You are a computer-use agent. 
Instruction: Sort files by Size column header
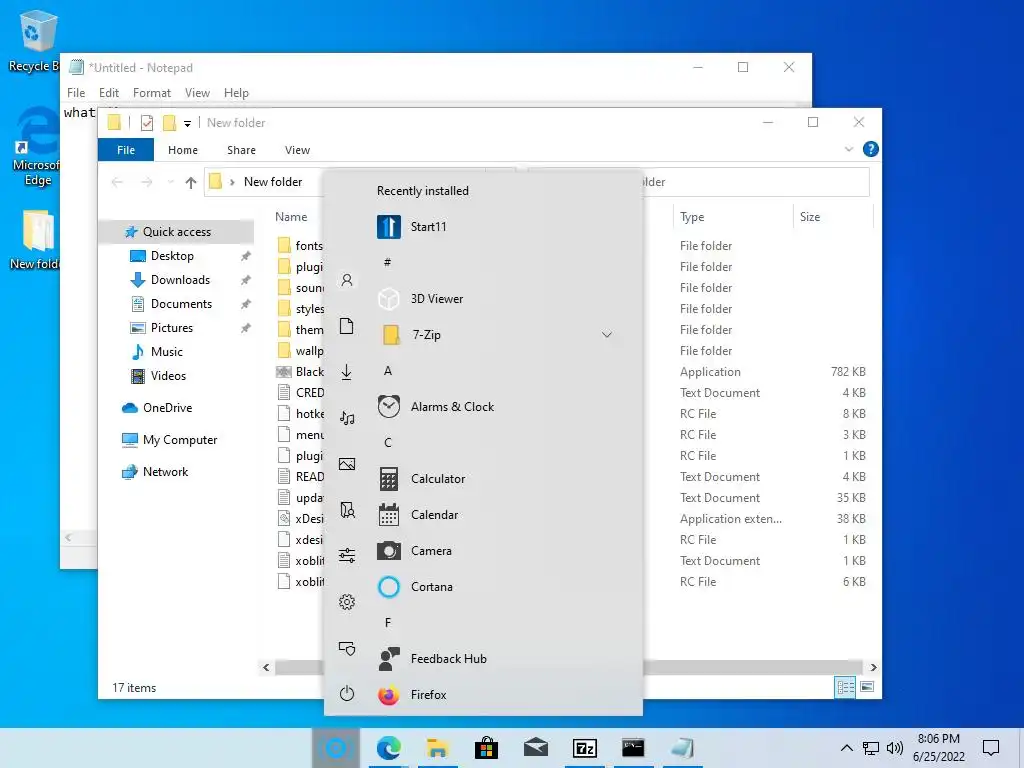[x=833, y=217]
